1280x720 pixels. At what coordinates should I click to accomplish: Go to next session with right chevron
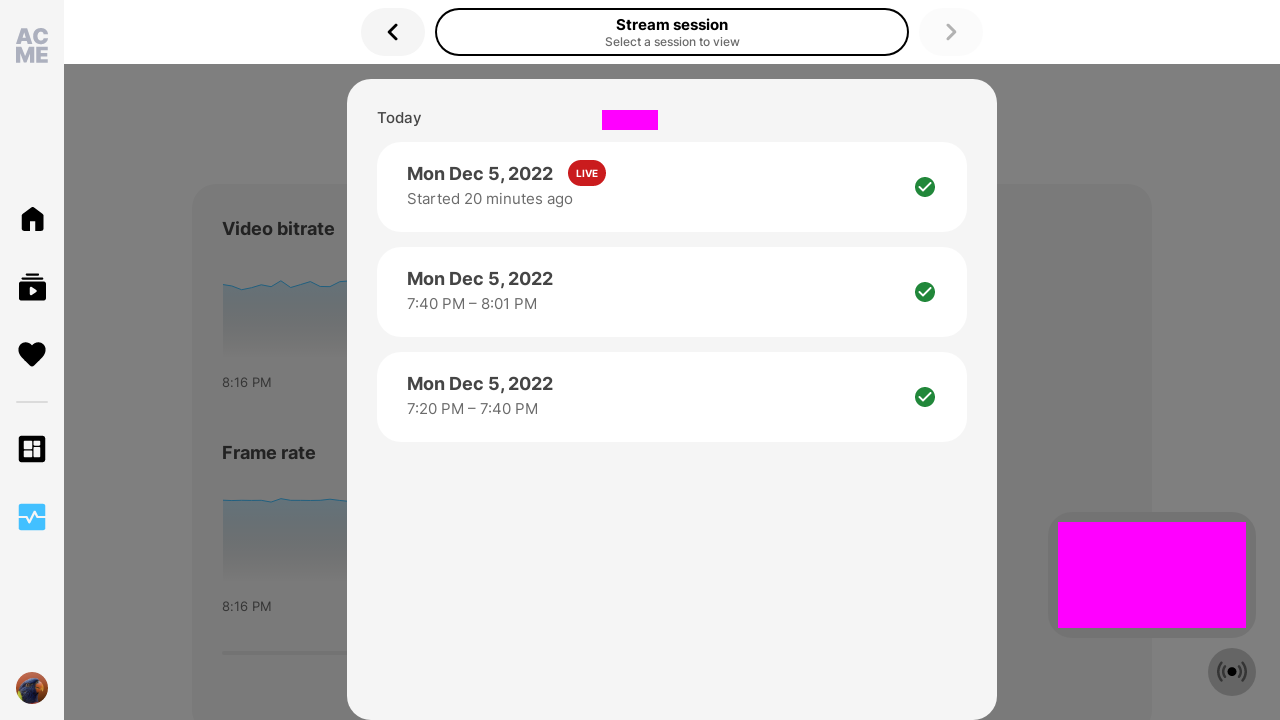951,32
